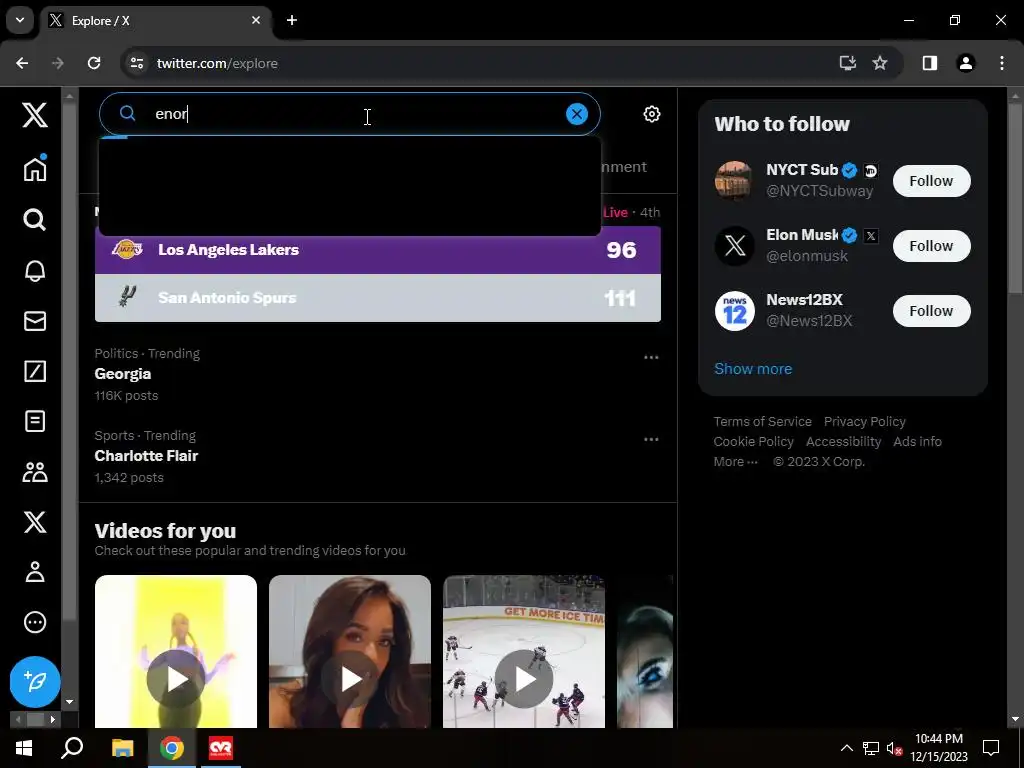The width and height of the screenshot is (1024, 768).
Task: Click the search field containing 'enor'
Action: (x=349, y=114)
